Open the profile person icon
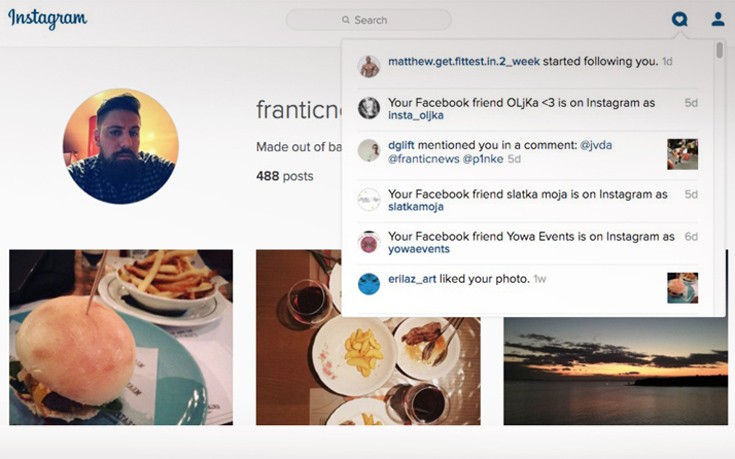The width and height of the screenshot is (735, 459). tap(718, 19)
